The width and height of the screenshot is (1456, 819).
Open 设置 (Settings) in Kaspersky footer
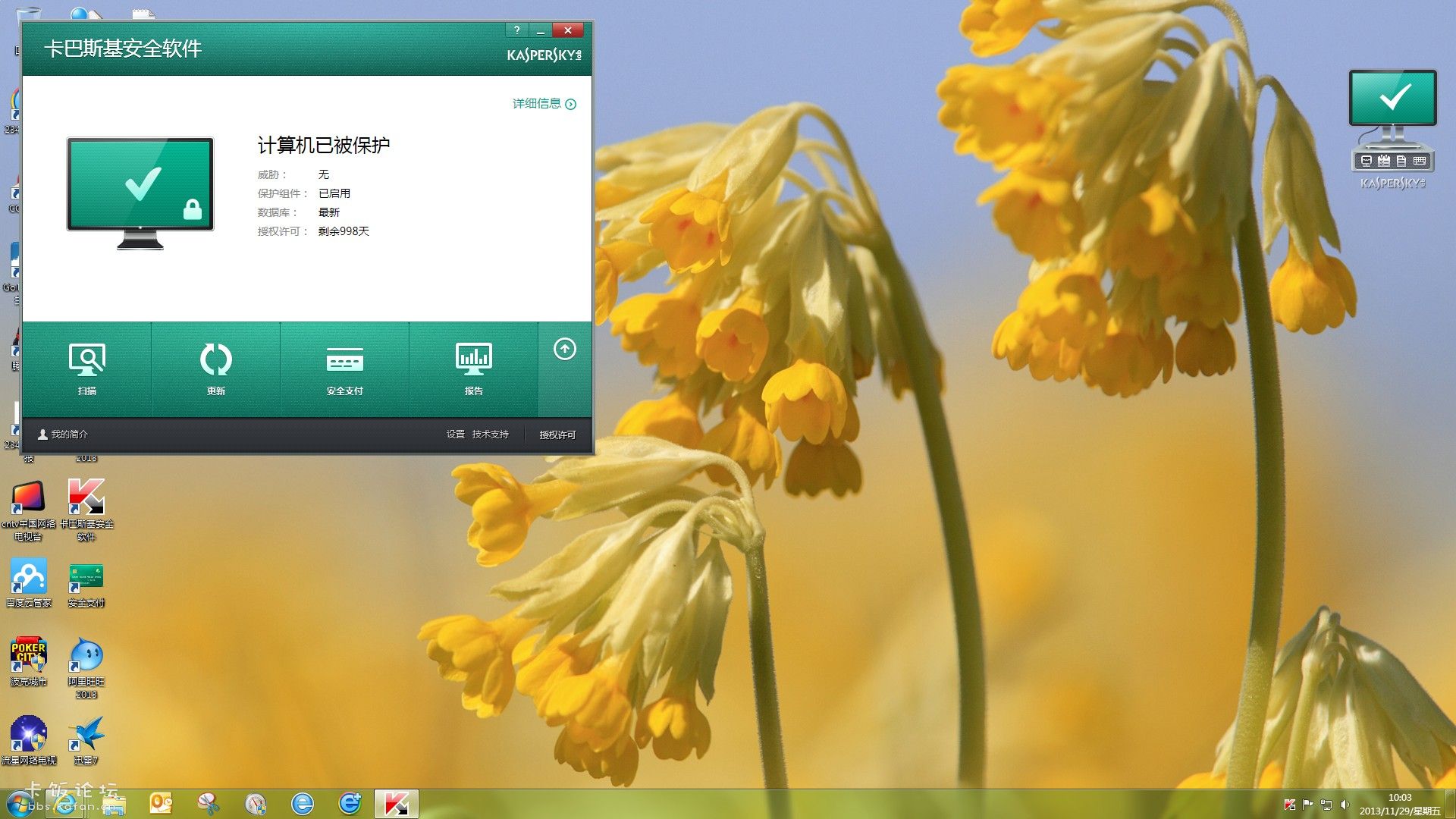coord(456,435)
